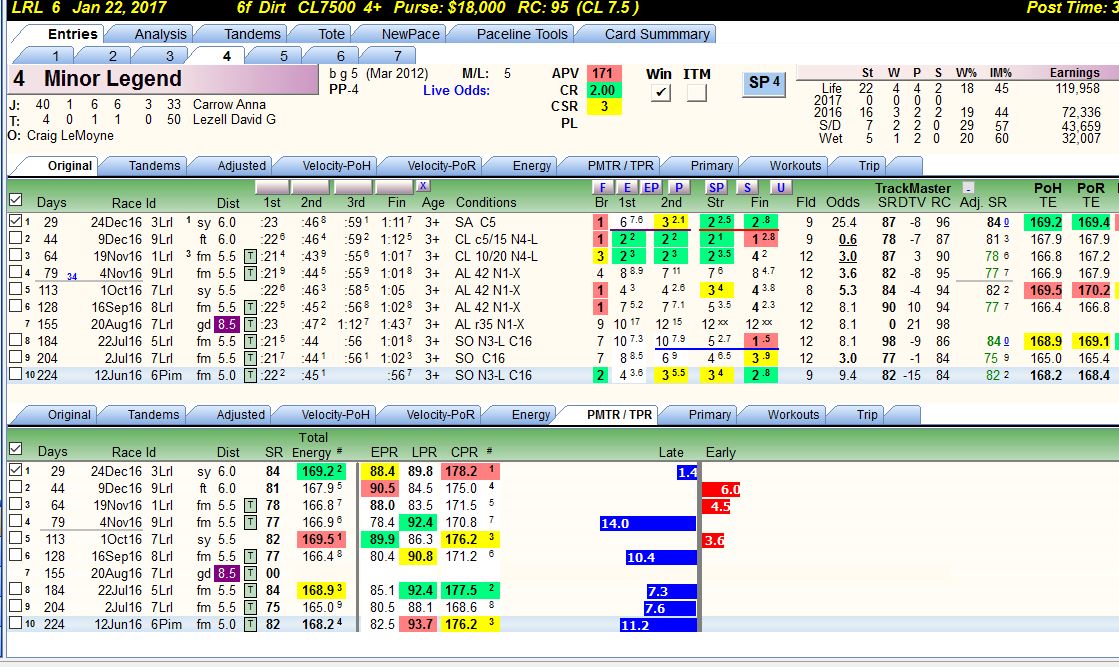This screenshot has height=667, width=1119.
Task: Click turf T icon on 19Nov16 row, upper table
Action: (x=250, y=256)
